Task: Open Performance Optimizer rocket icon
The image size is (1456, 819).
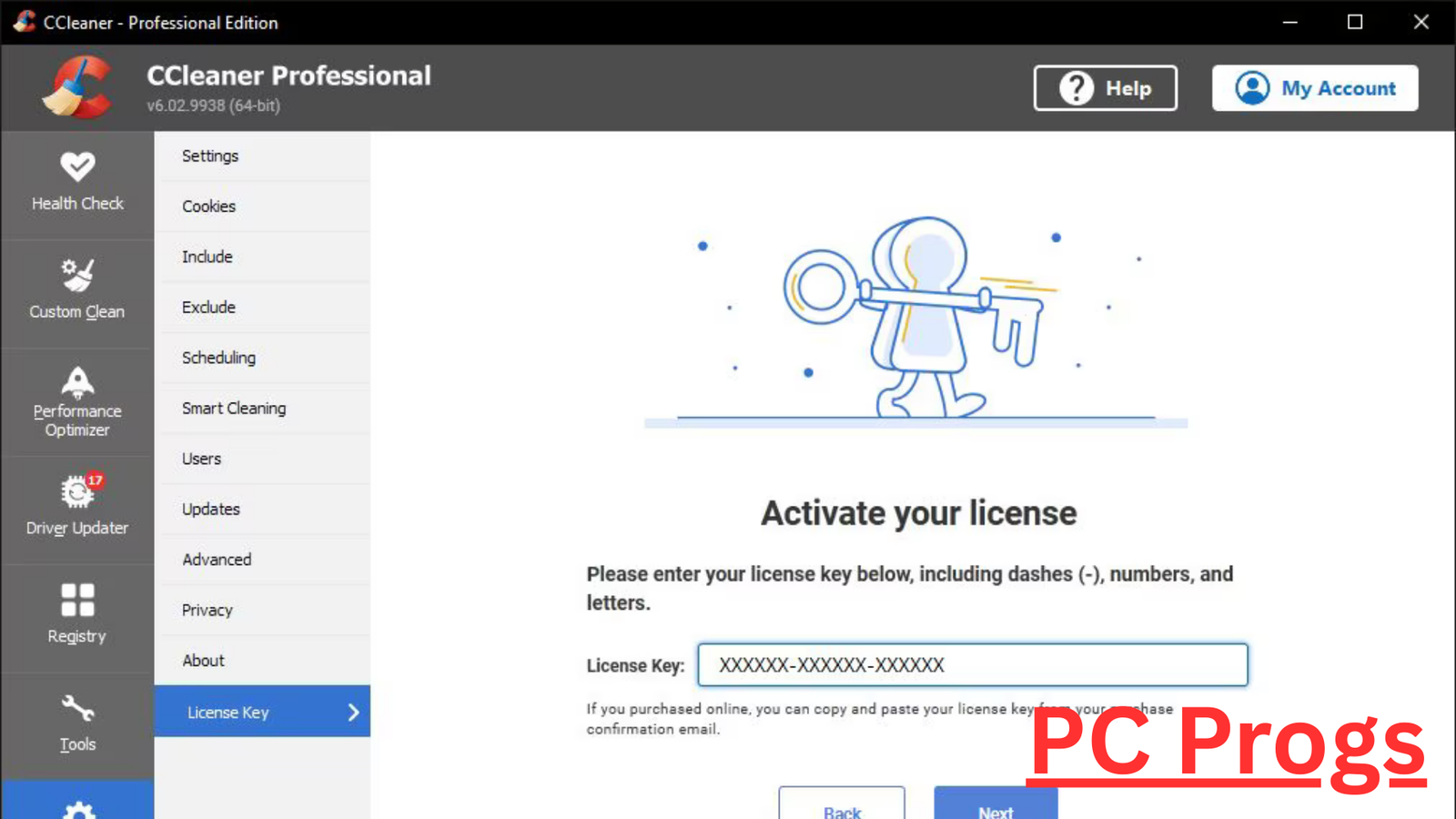Action: pyautogui.click(x=77, y=382)
